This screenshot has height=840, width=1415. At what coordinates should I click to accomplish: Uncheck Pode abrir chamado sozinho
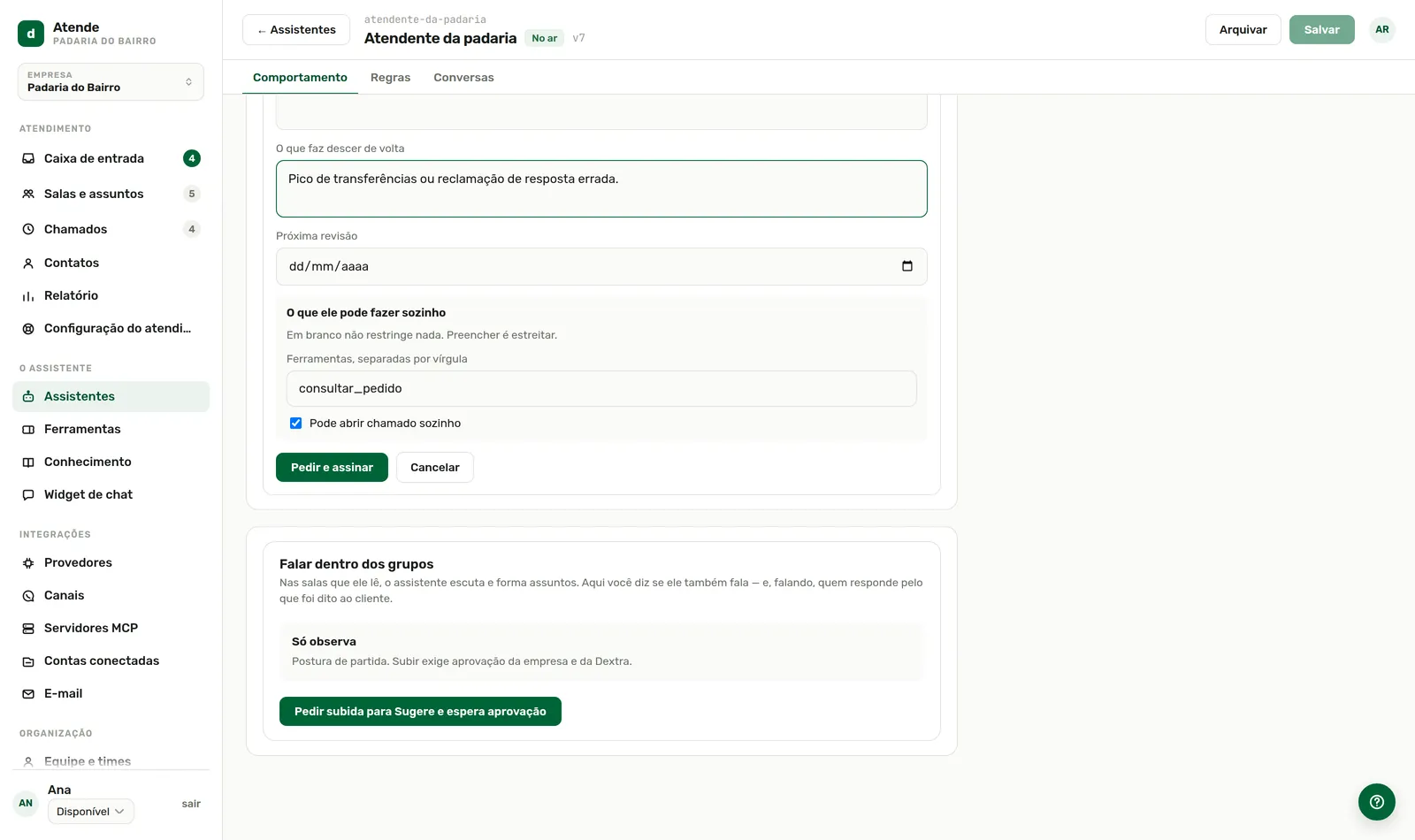tap(296, 424)
